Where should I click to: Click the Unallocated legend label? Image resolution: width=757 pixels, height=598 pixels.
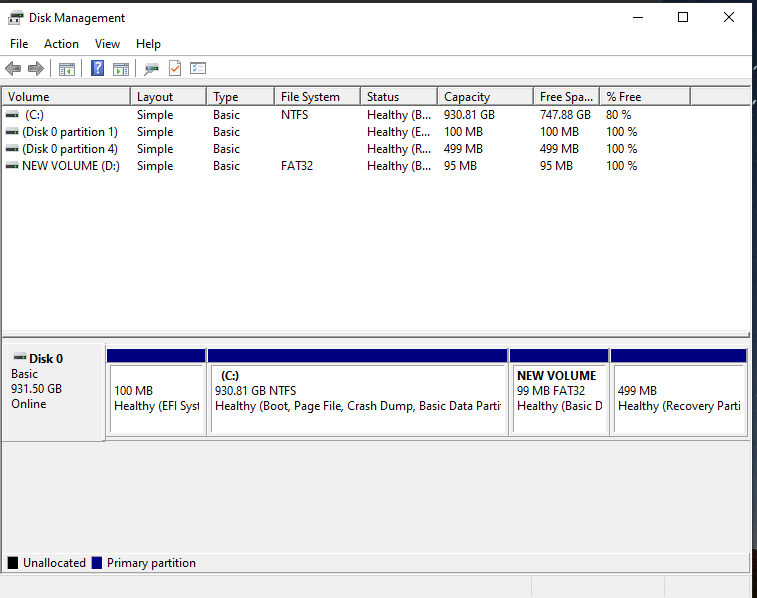[x=54, y=563]
